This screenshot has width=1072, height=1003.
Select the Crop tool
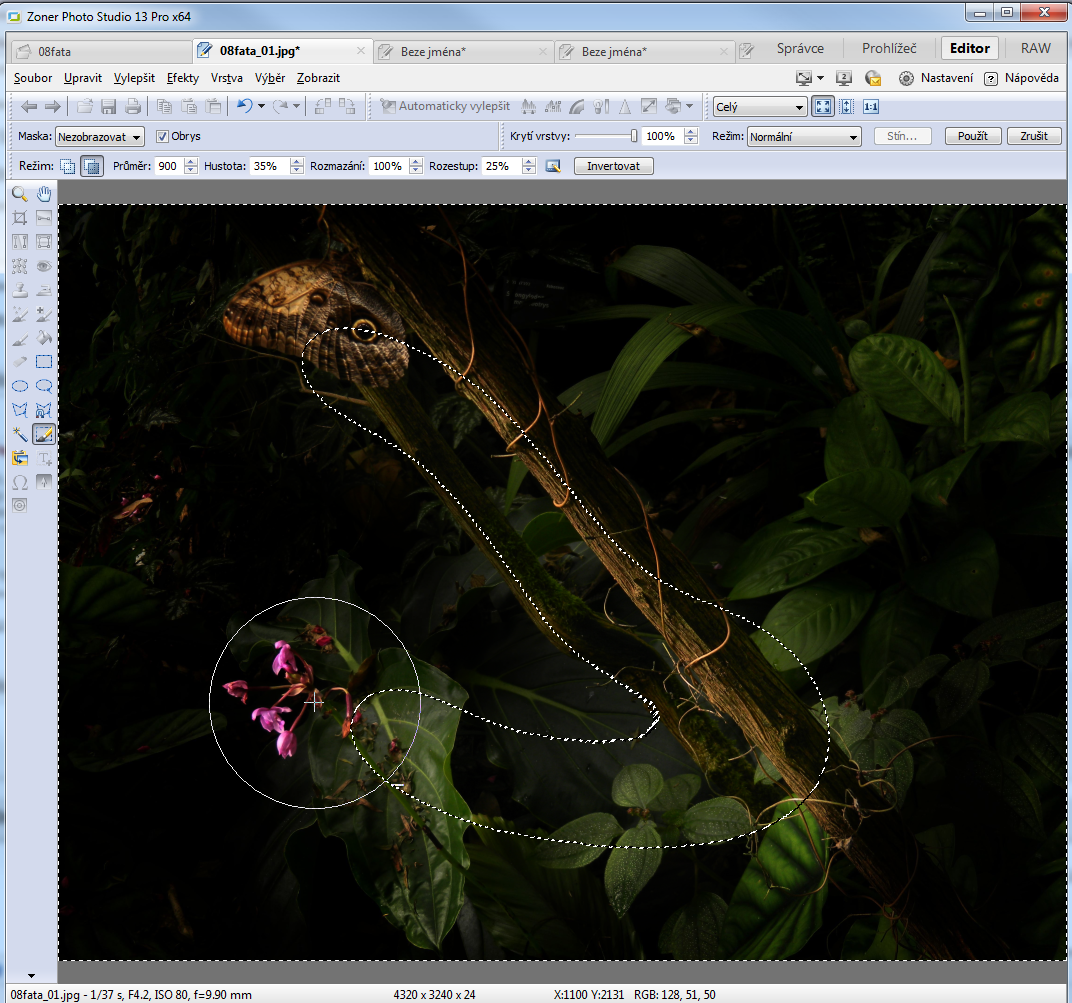point(19,218)
